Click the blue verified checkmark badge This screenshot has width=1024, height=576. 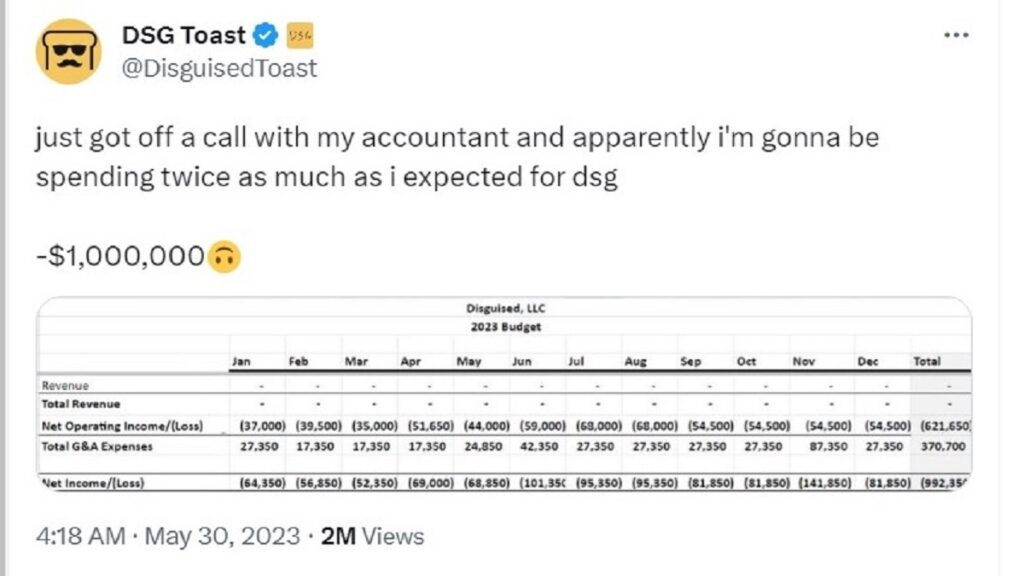265,36
